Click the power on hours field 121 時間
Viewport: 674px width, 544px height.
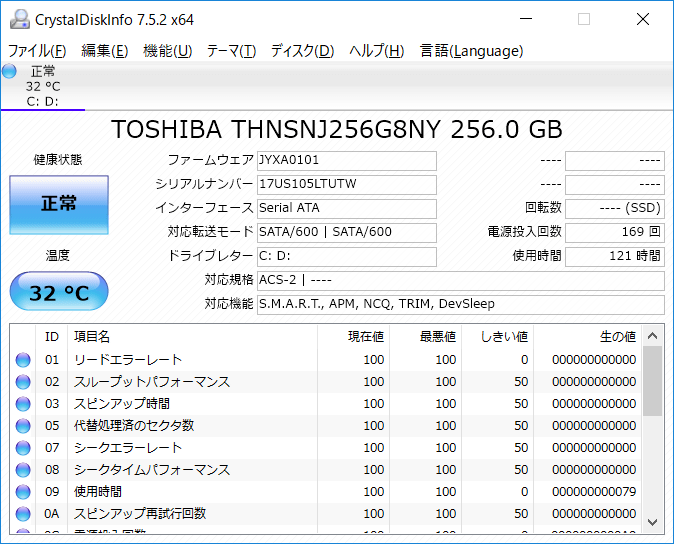(615, 257)
